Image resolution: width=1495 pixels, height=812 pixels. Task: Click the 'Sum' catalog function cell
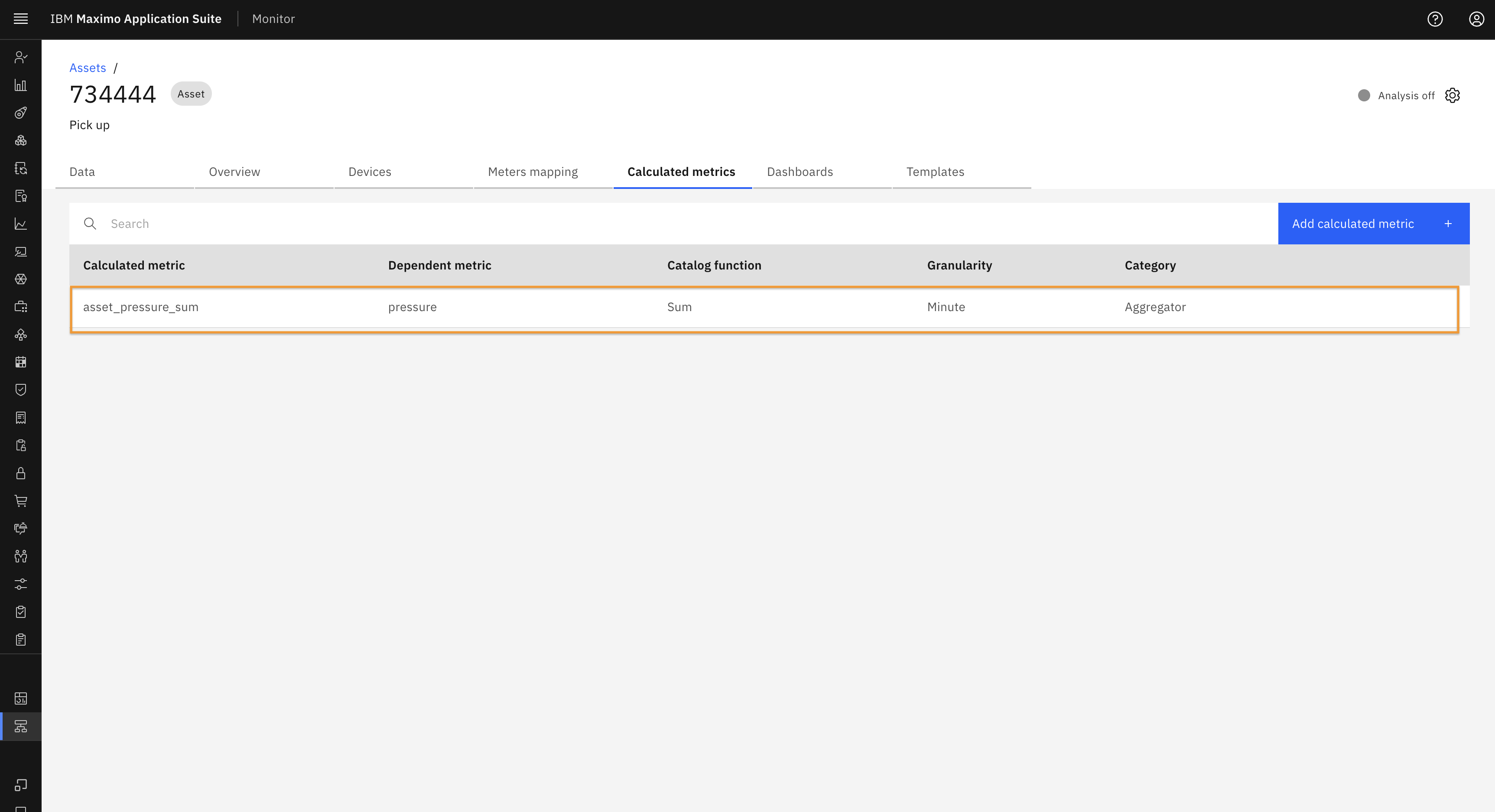coord(679,307)
